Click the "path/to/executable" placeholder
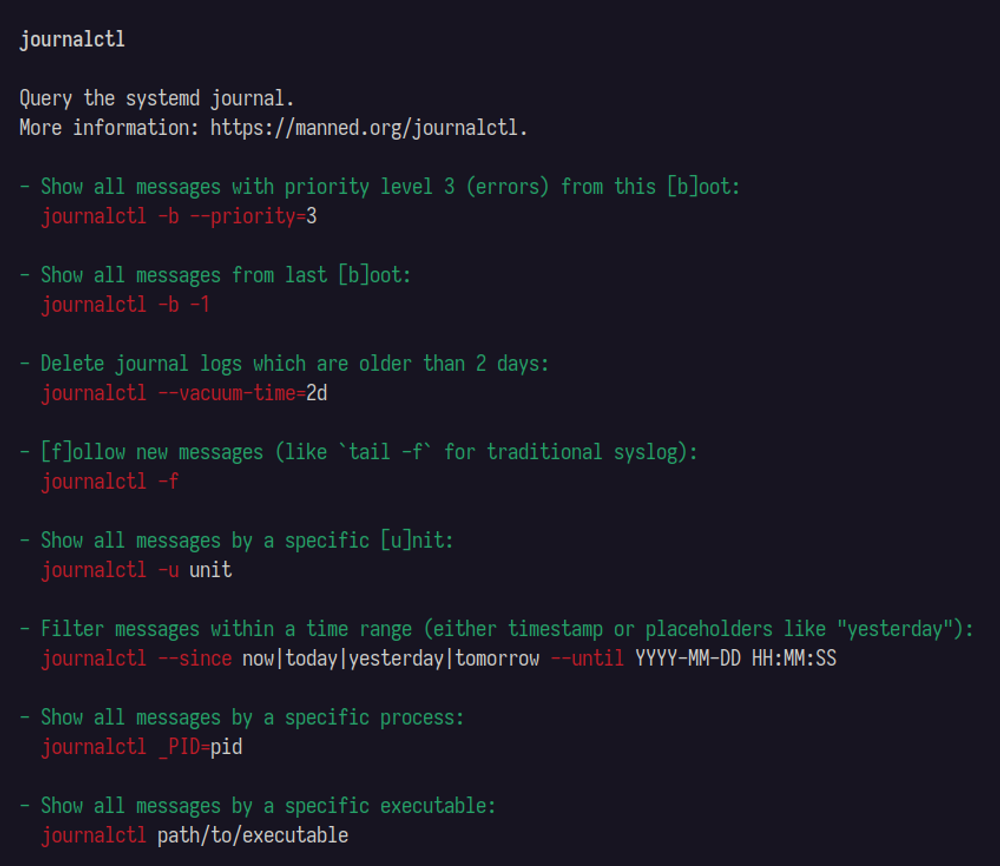Image resolution: width=1000 pixels, height=866 pixels. coord(253,835)
